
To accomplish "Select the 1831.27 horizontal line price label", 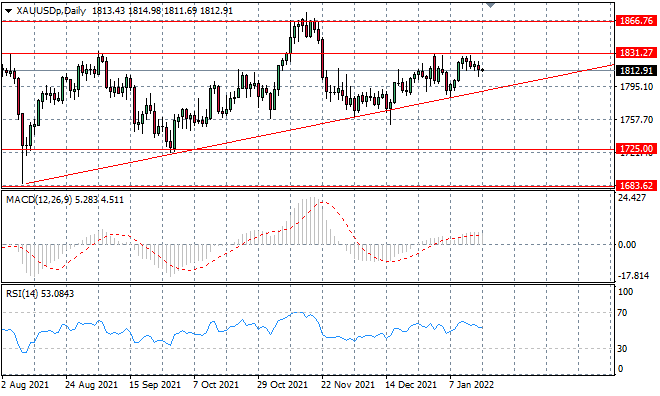I will coord(636,53).
